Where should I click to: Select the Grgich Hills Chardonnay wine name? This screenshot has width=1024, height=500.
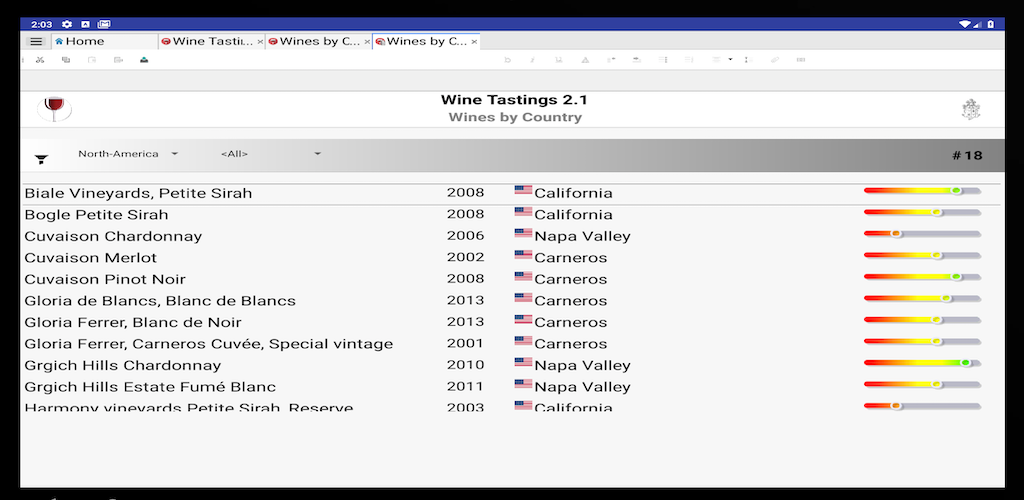[x=123, y=366]
